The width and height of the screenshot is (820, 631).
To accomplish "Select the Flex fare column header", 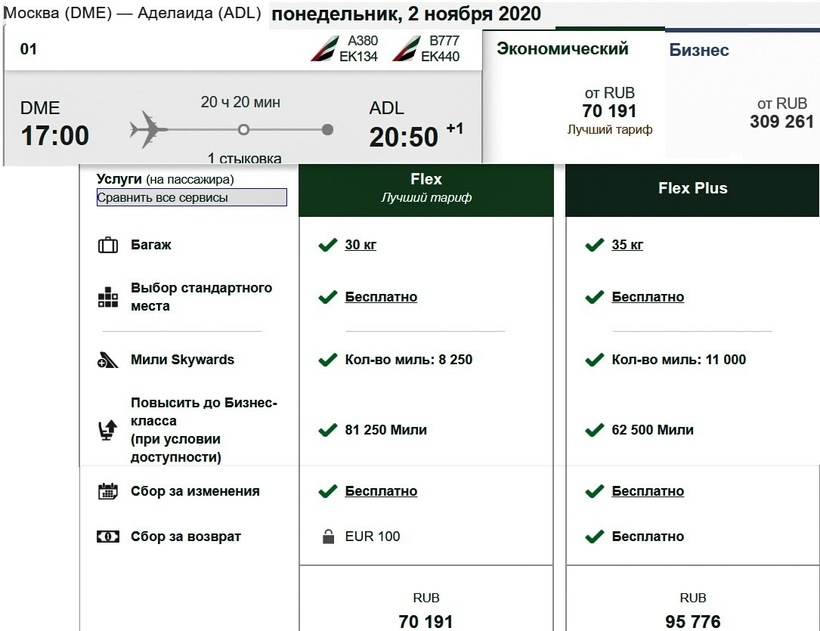I will tap(426, 188).
